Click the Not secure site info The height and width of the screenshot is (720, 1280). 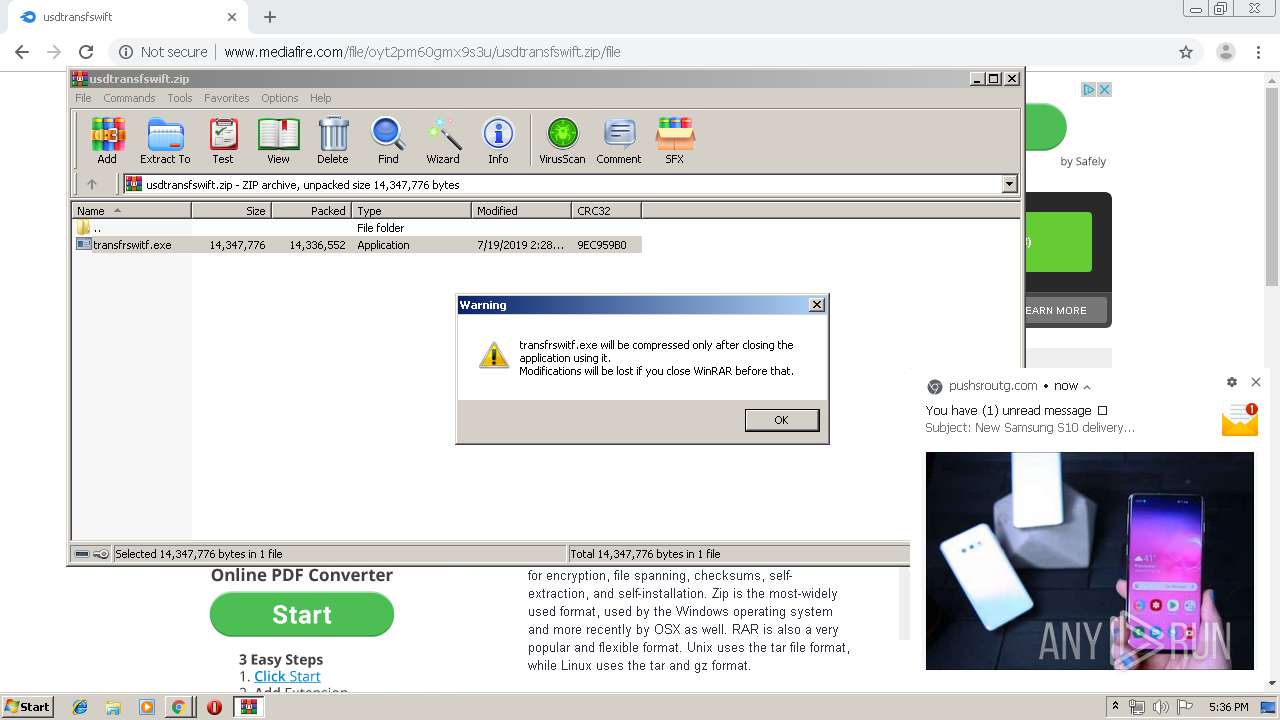[163, 52]
